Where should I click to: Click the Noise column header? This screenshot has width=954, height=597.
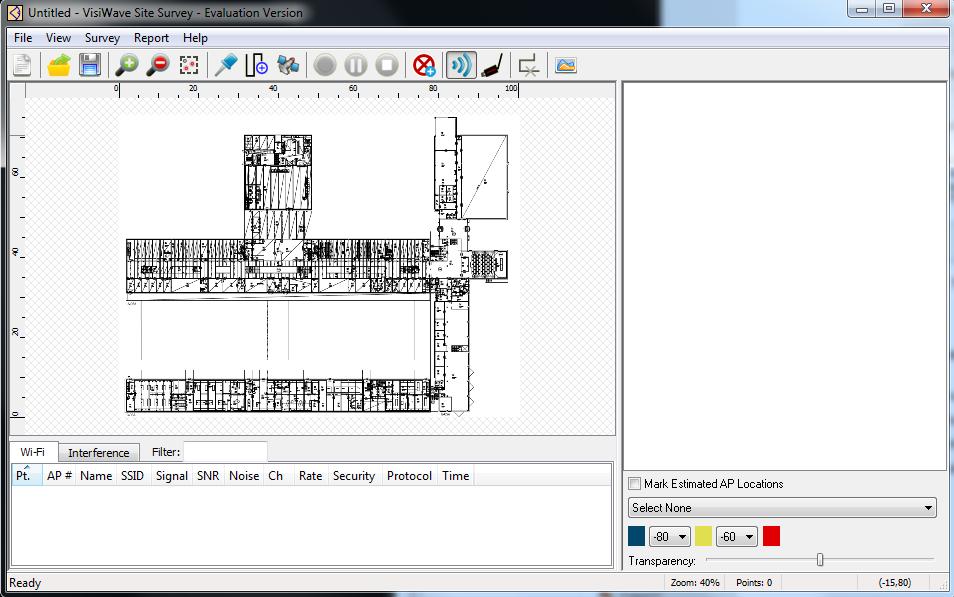pyautogui.click(x=244, y=475)
